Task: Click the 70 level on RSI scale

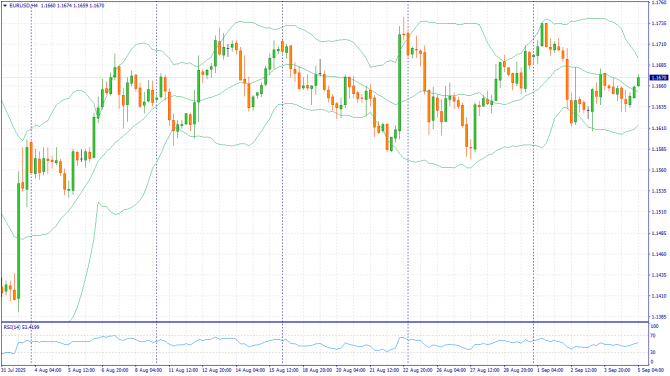Action: (653, 336)
